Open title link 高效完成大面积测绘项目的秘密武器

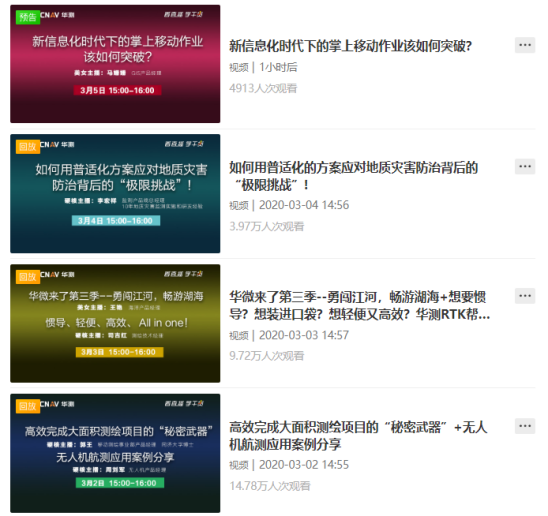(x=358, y=436)
